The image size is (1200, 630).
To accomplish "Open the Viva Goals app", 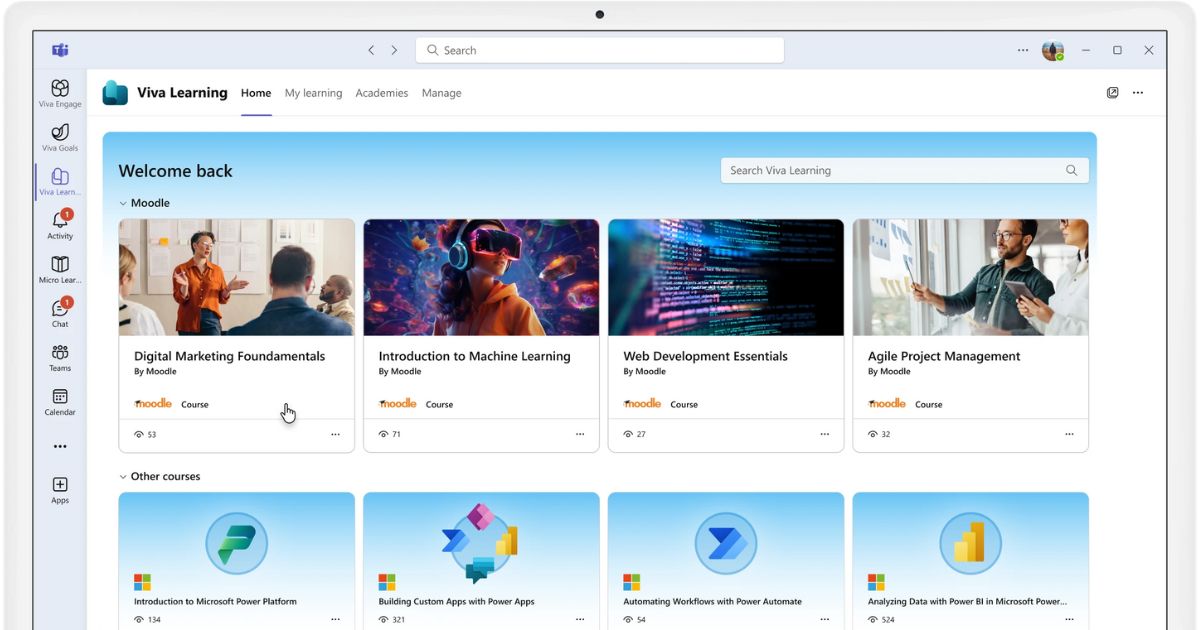I will [60, 134].
